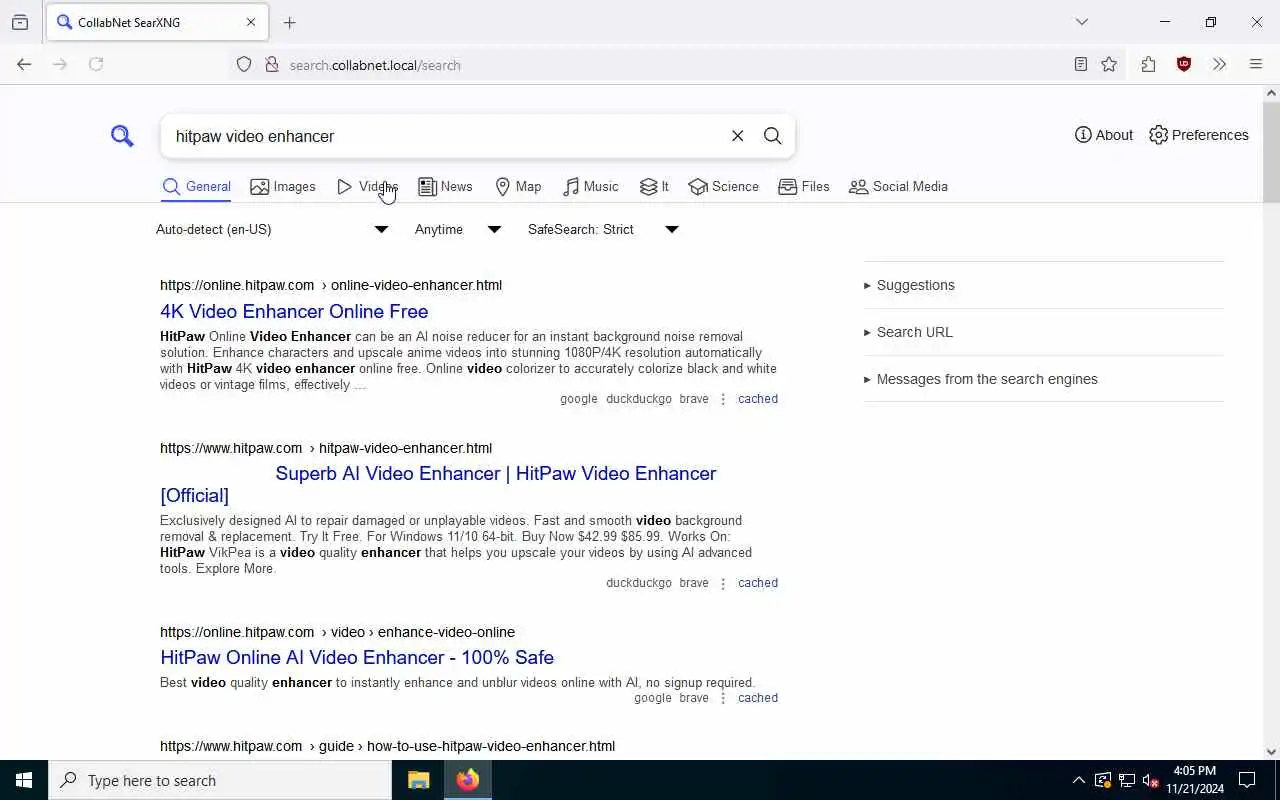1280x800 pixels.
Task: Open the Windows Start menu
Action: point(24,780)
